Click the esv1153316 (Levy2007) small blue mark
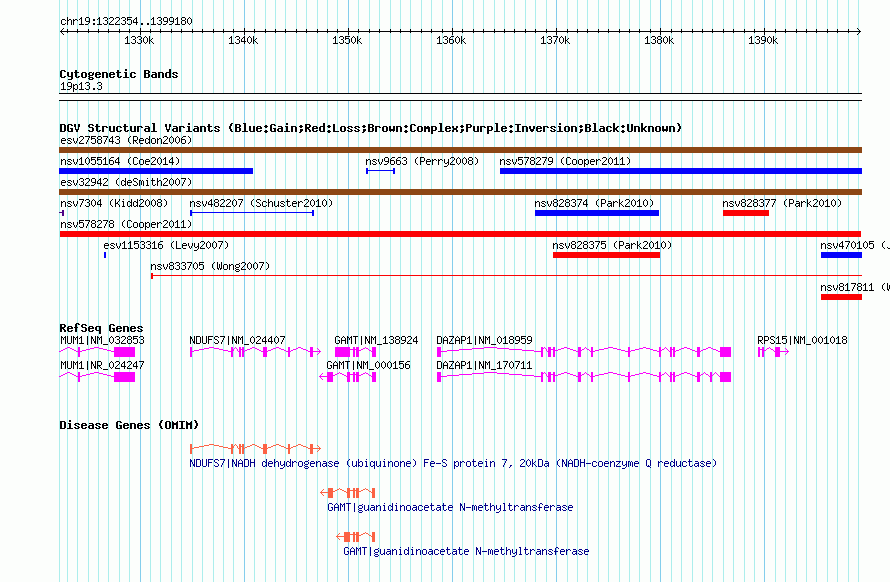 click(x=105, y=255)
